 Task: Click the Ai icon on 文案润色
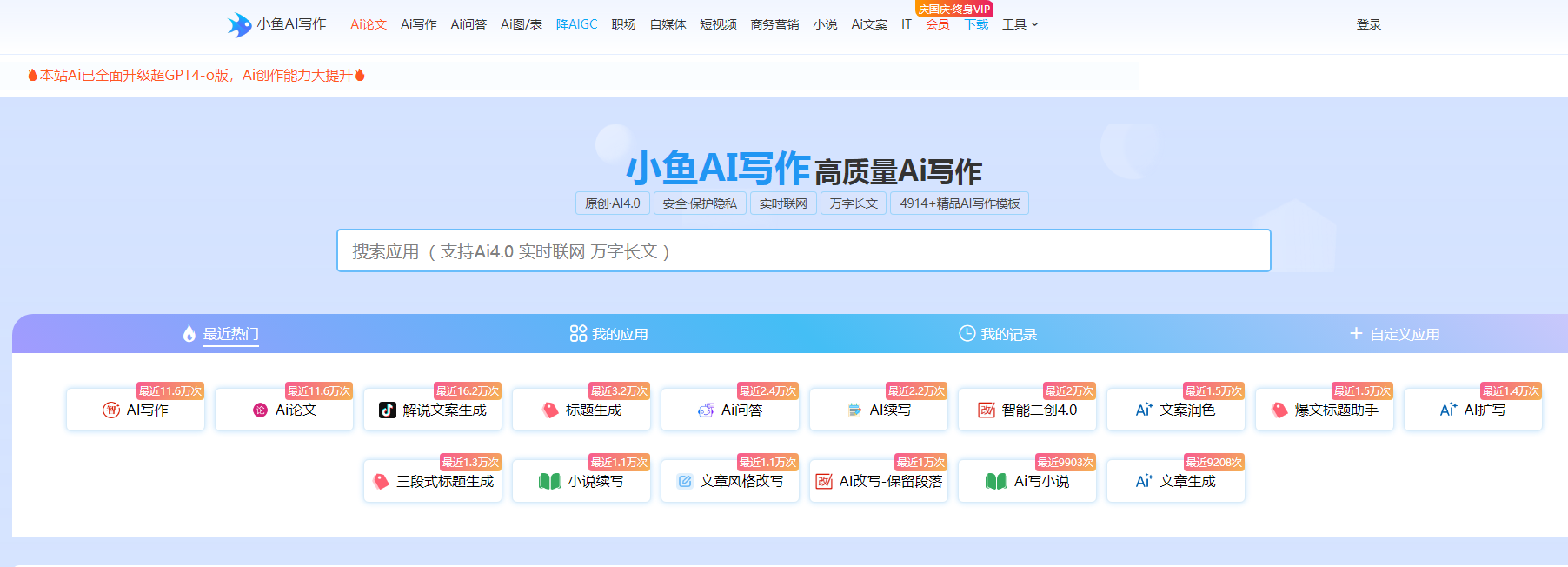point(1144,410)
